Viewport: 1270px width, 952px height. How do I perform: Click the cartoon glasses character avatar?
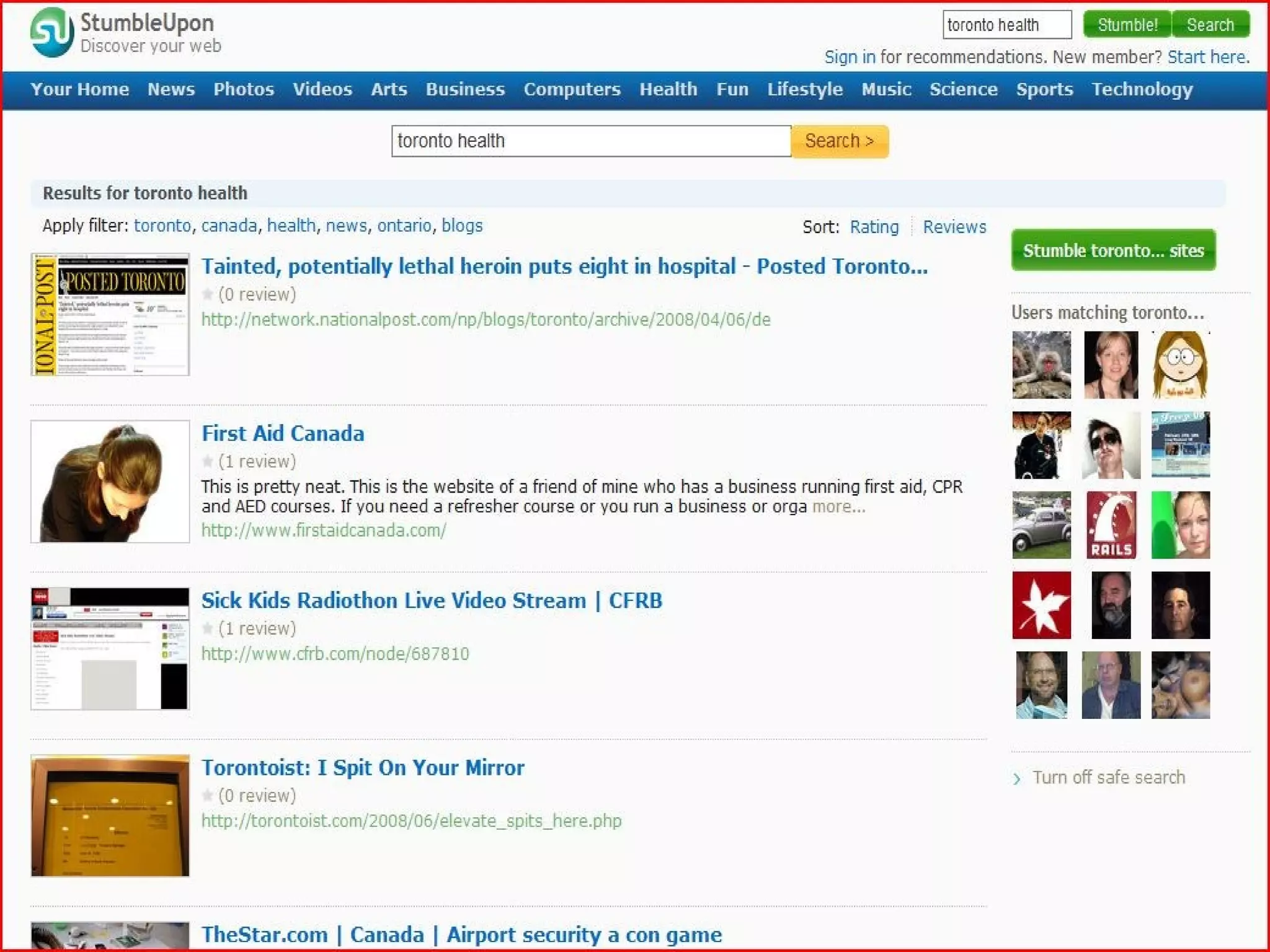click(x=1180, y=365)
